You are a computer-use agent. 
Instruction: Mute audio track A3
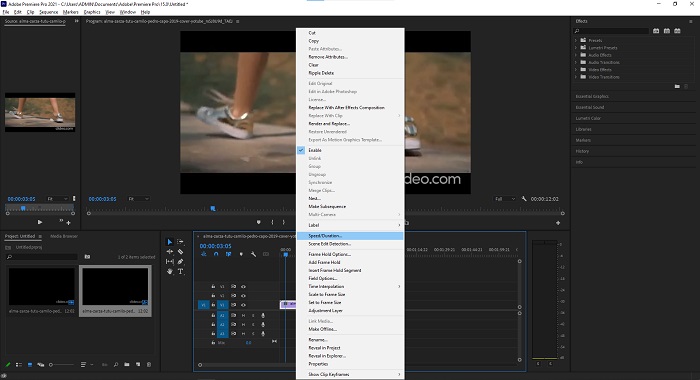[x=244, y=334]
